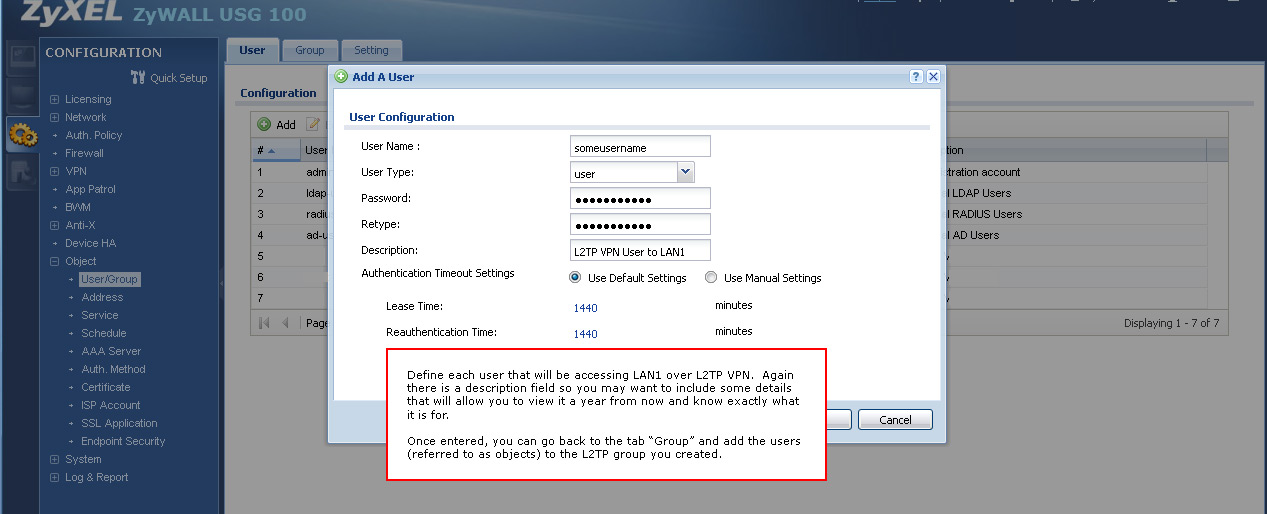Screen dimensions: 1267x514
Task: Open Auth. Method under Object
Action: point(113,369)
